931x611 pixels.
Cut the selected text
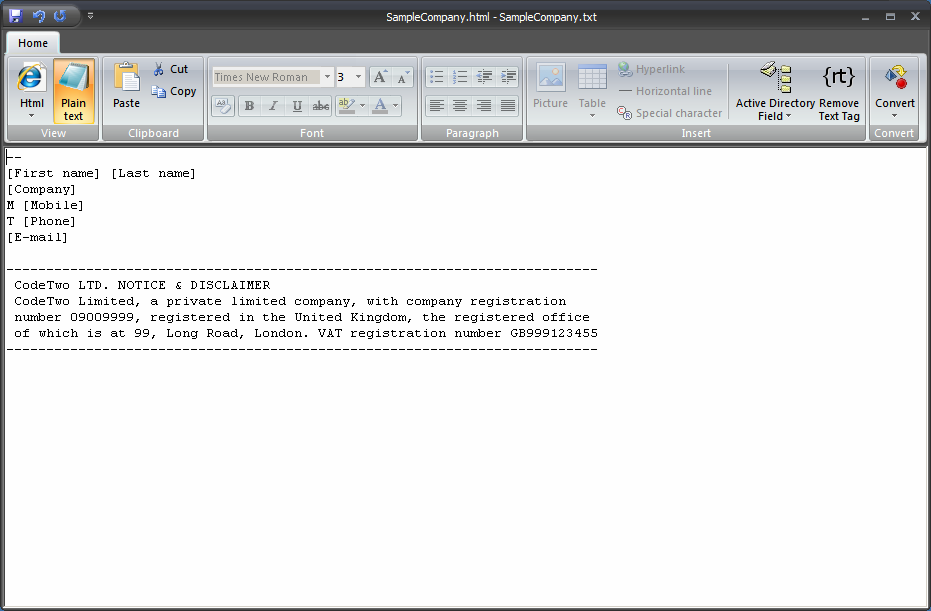click(171, 69)
